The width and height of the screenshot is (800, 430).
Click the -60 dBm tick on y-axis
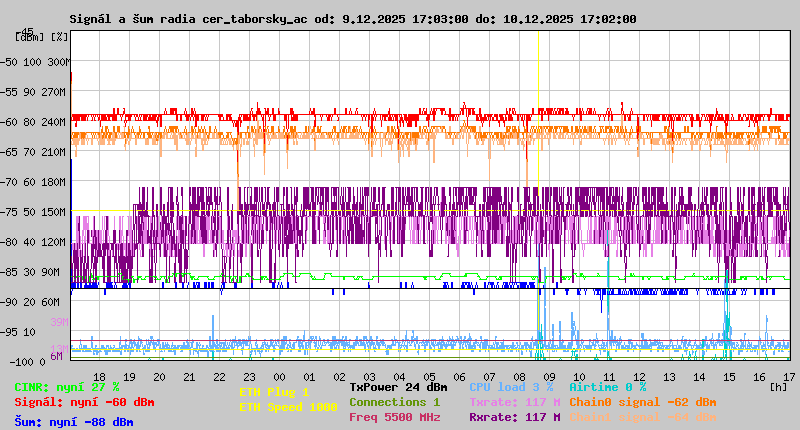(x=10, y=122)
